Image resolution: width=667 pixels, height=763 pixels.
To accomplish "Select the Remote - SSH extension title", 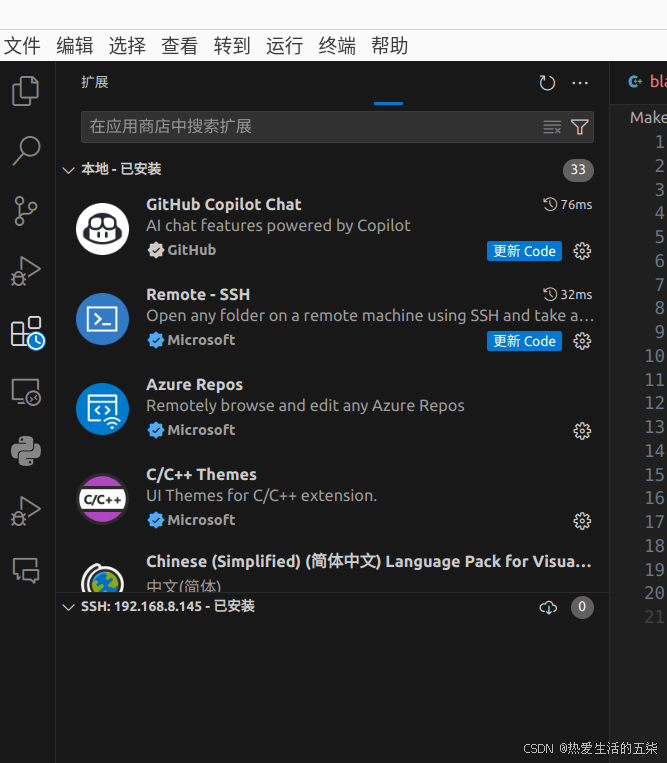I will point(198,294).
